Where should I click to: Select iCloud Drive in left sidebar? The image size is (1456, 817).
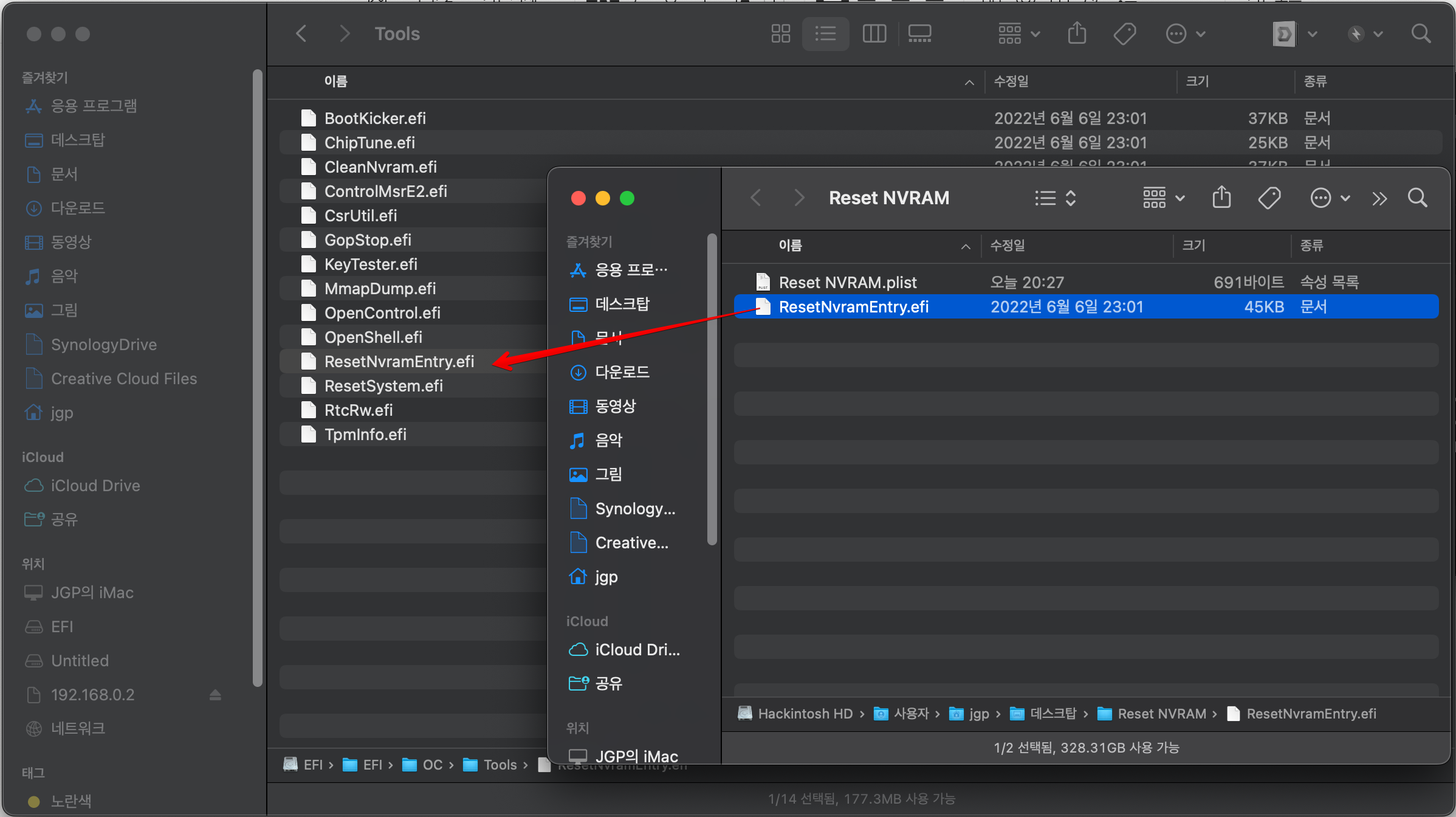[95, 486]
